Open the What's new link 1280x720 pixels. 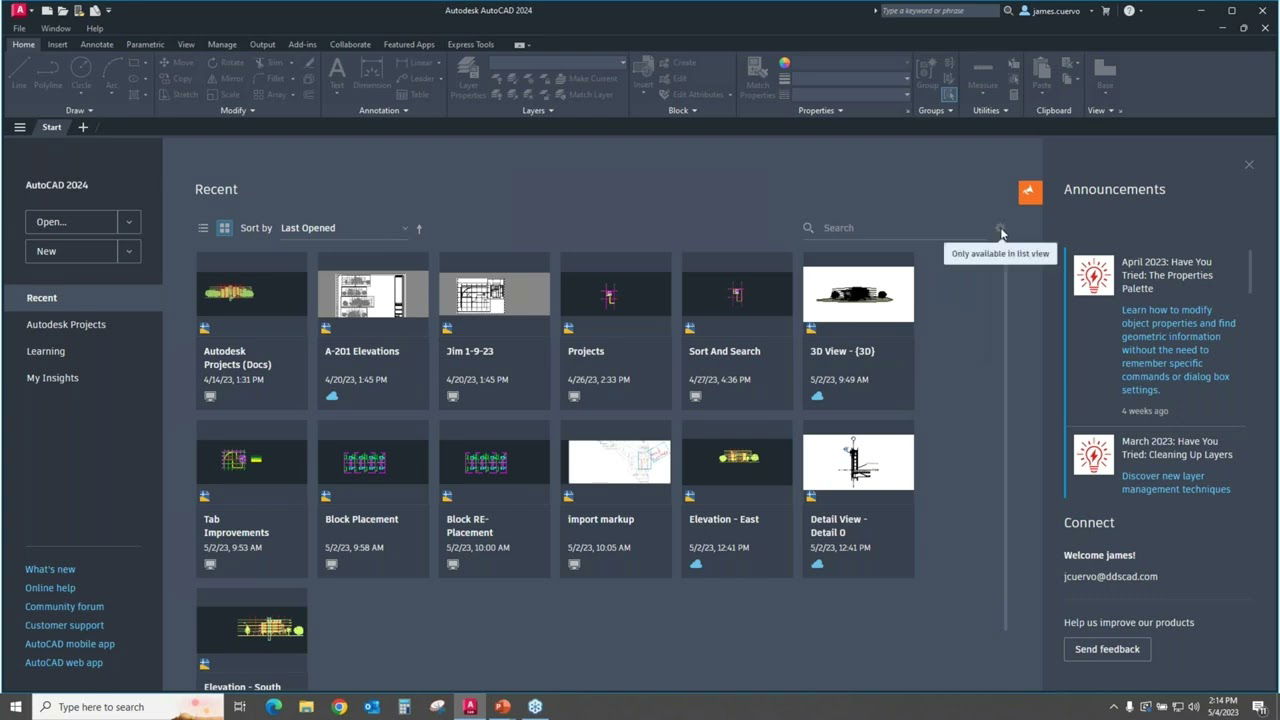pos(50,569)
